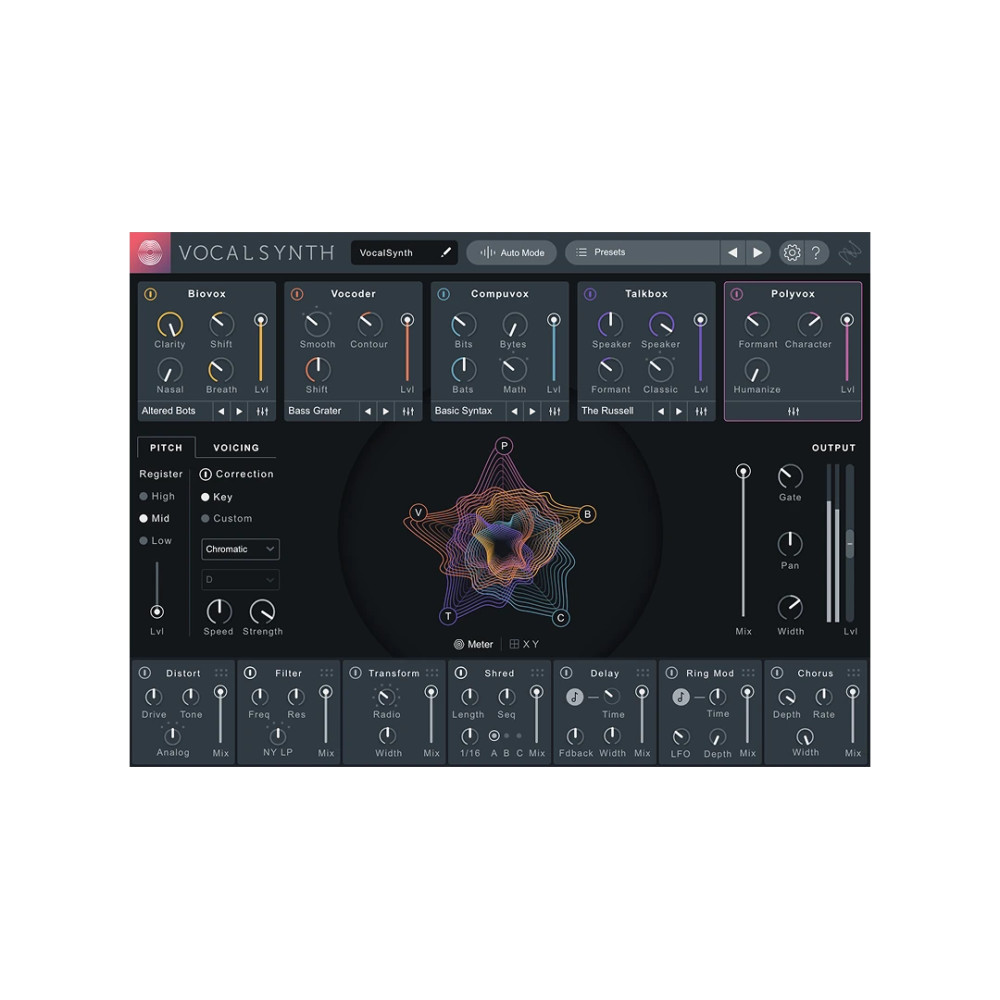Toggle pitch Correction power

(x=205, y=474)
